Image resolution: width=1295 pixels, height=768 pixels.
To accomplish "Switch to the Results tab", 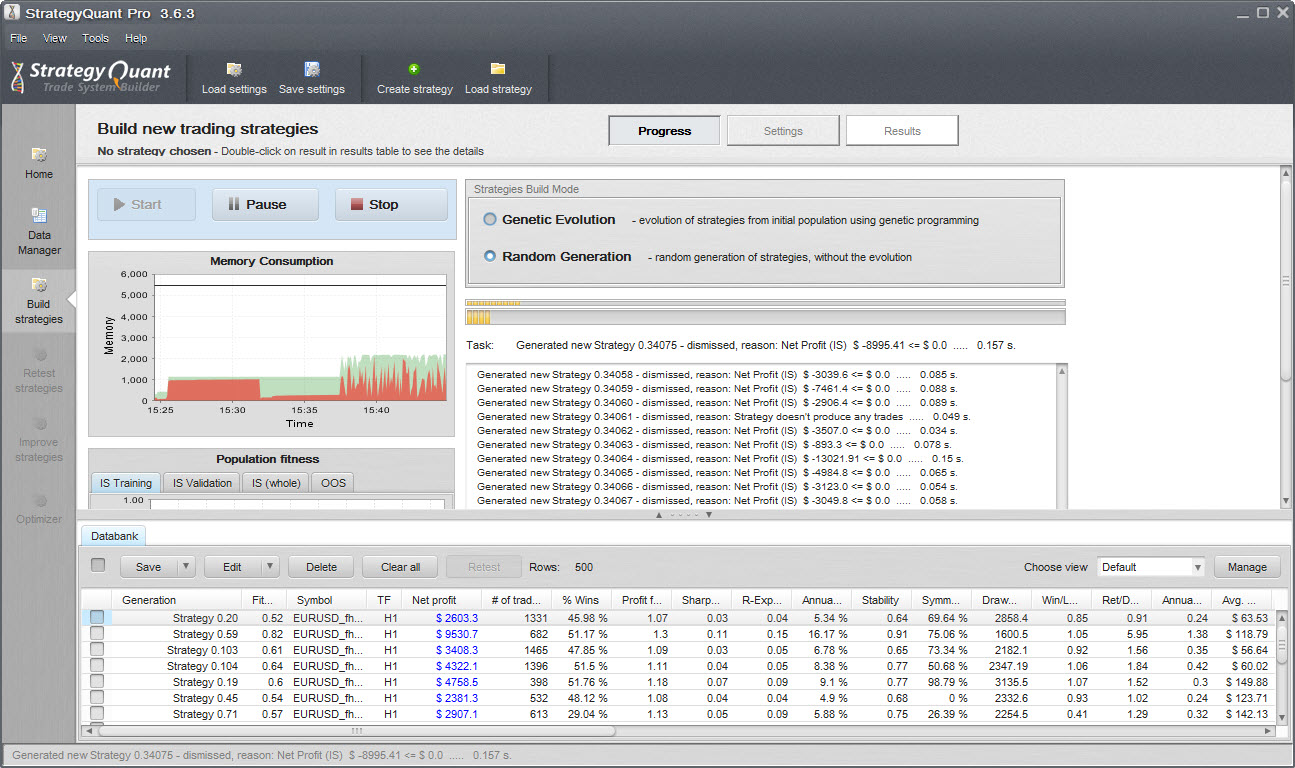I will [x=902, y=131].
